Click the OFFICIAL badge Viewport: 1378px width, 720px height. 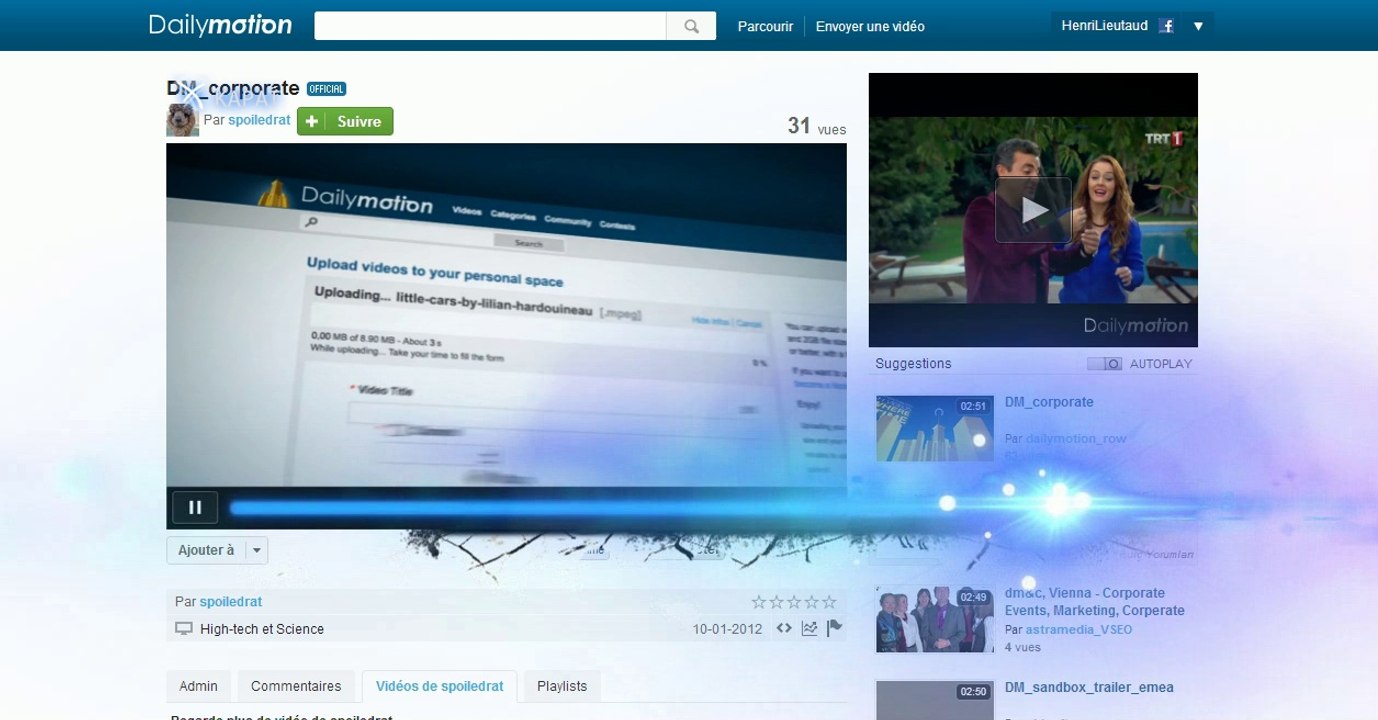(x=326, y=89)
